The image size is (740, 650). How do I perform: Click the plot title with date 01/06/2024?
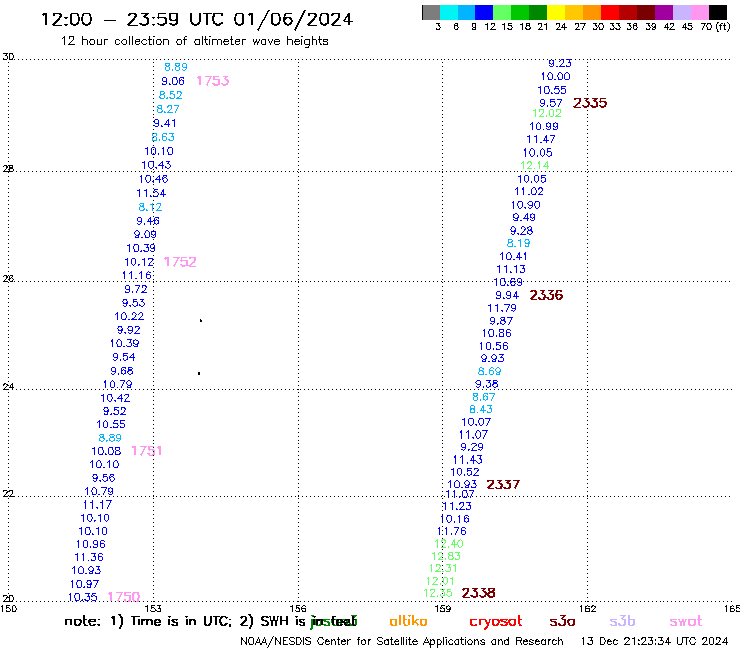[197, 19]
